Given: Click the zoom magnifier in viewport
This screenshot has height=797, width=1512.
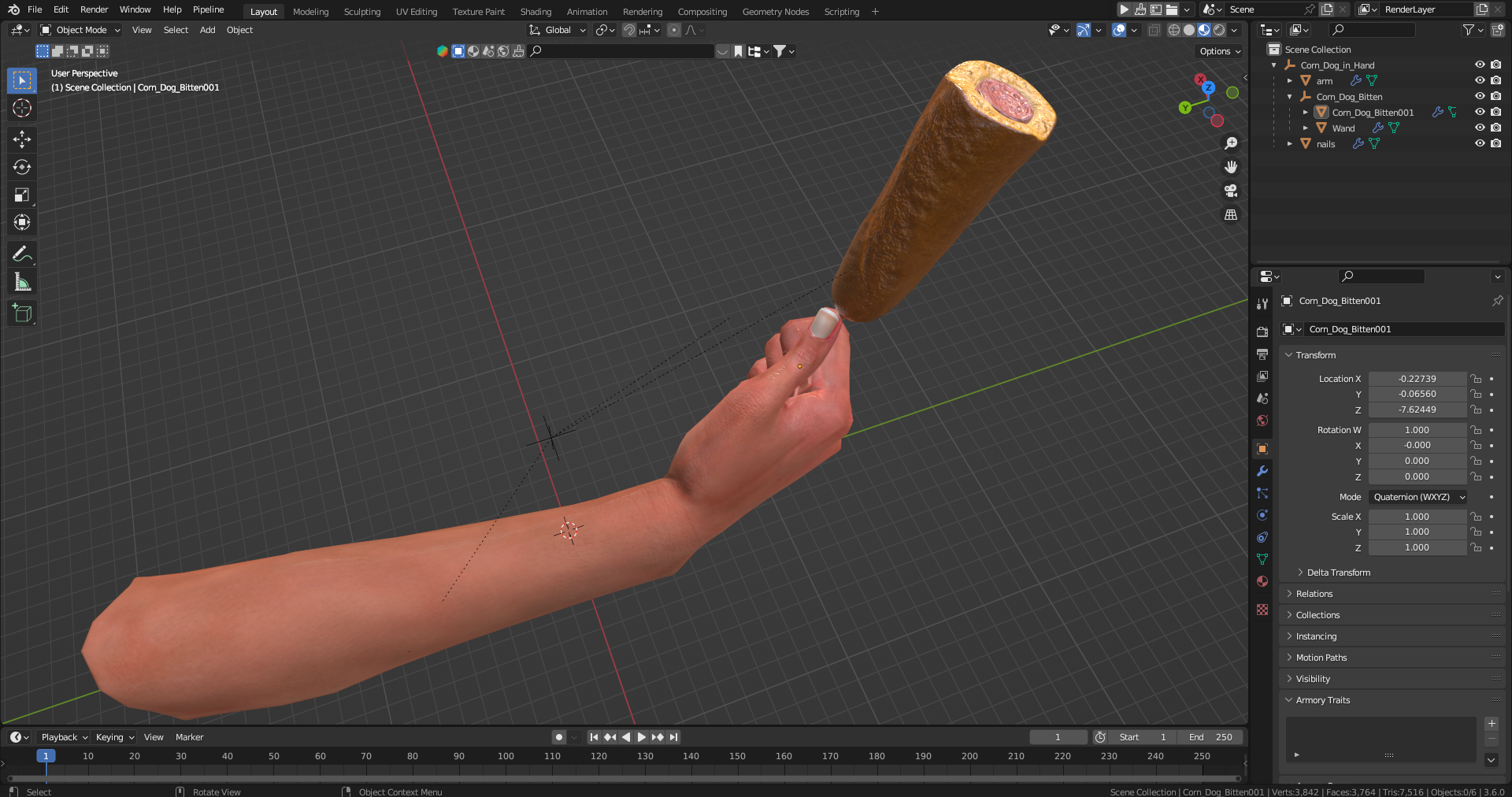Looking at the screenshot, I should coord(1231,143).
